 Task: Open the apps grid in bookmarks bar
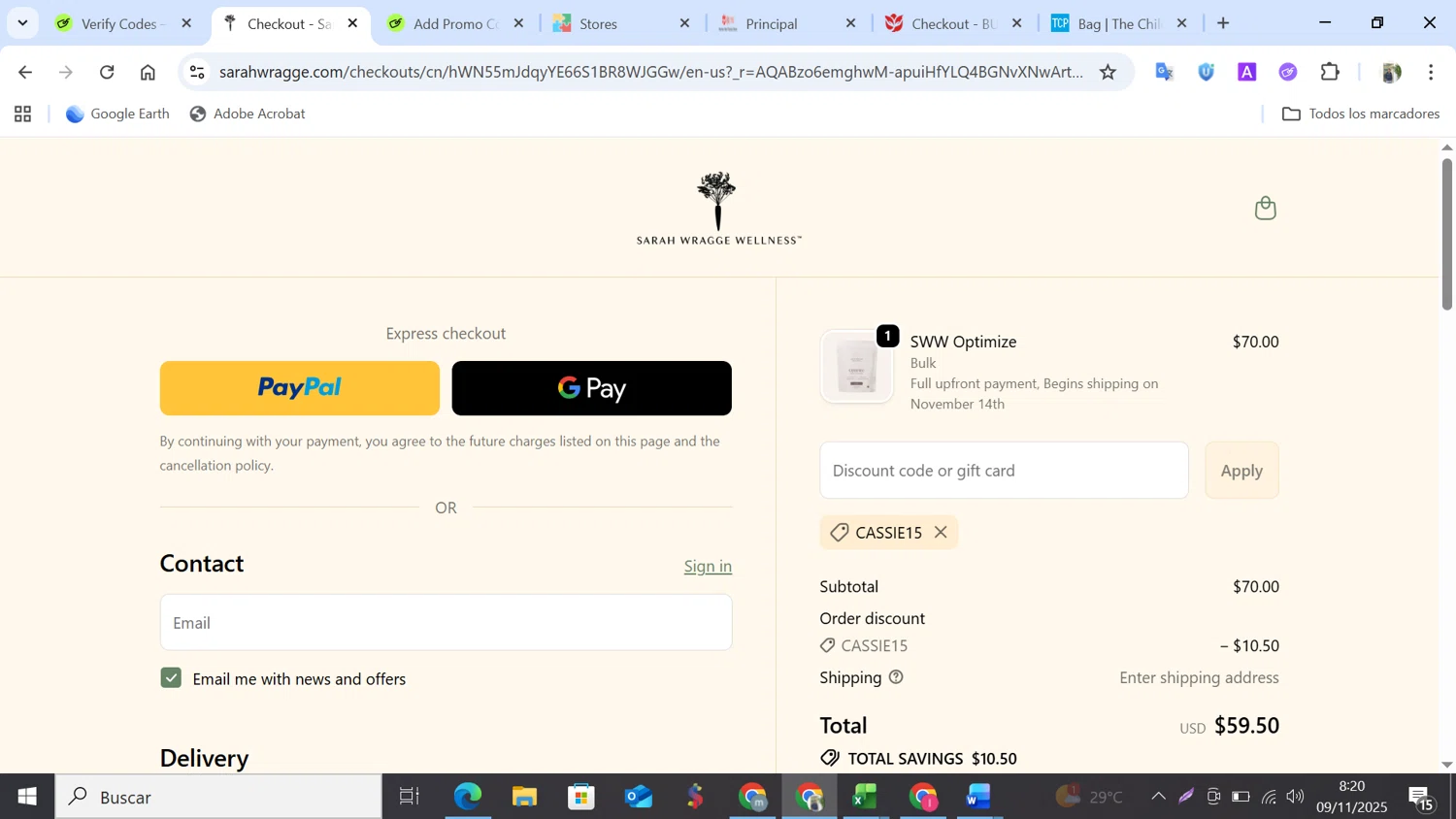[22, 115]
